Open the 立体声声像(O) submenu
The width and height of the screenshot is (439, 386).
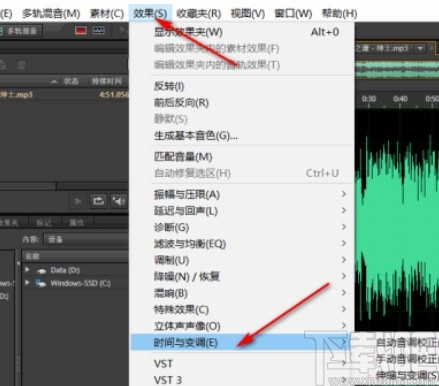(242, 326)
